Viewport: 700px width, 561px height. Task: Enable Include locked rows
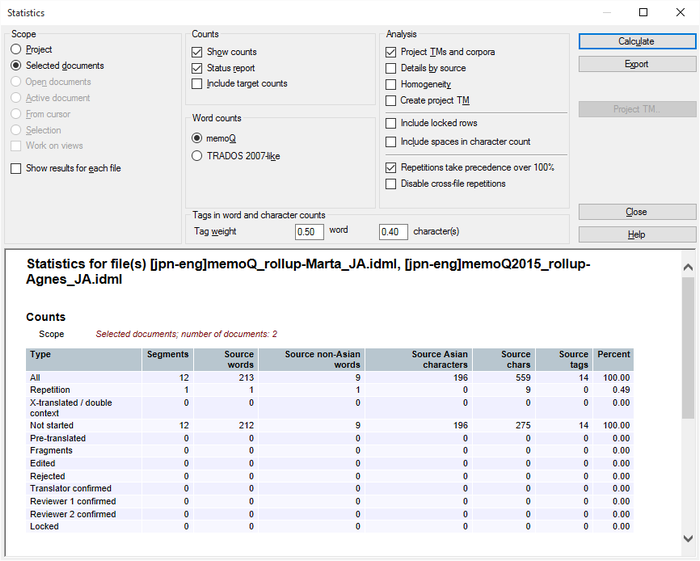coord(391,123)
